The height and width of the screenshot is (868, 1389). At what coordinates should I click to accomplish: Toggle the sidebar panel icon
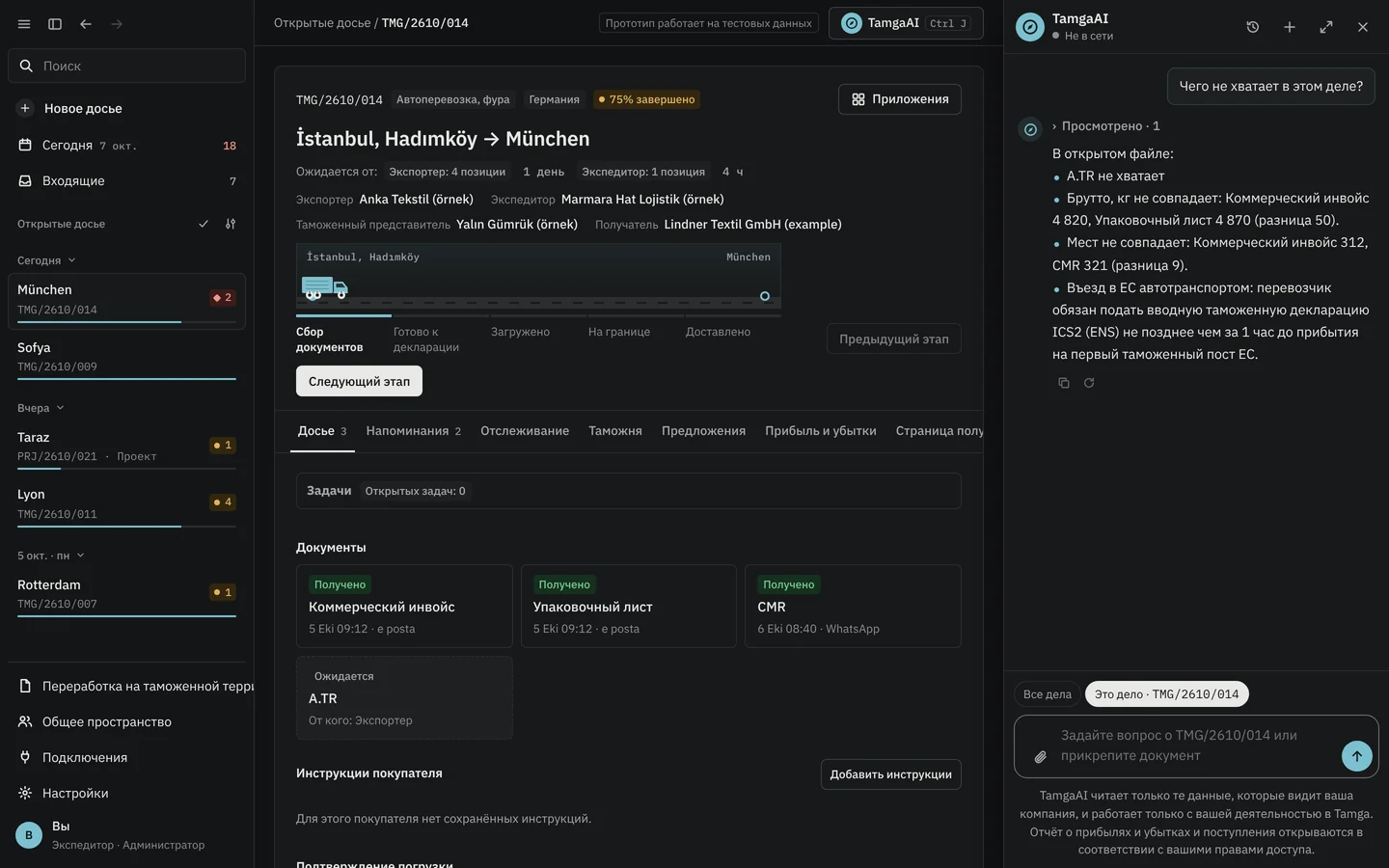pyautogui.click(x=55, y=24)
